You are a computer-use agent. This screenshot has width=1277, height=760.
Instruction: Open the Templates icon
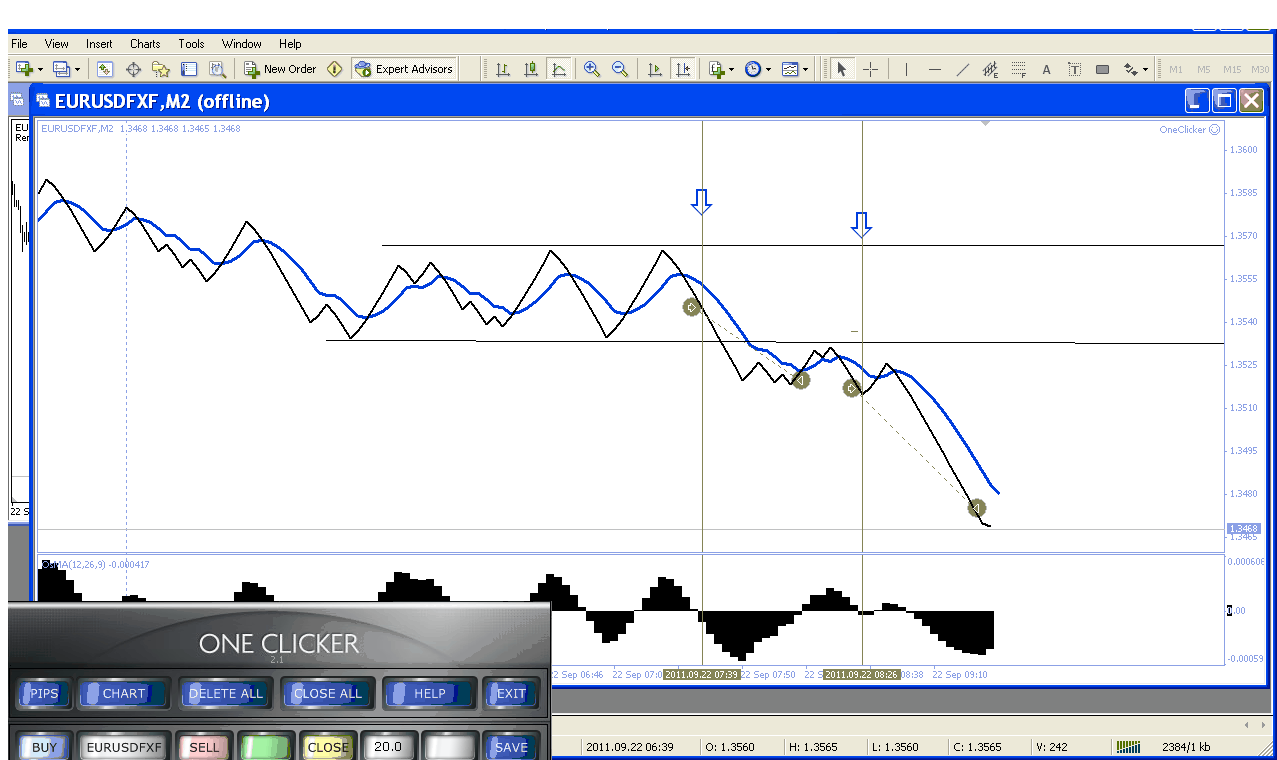[x=790, y=69]
